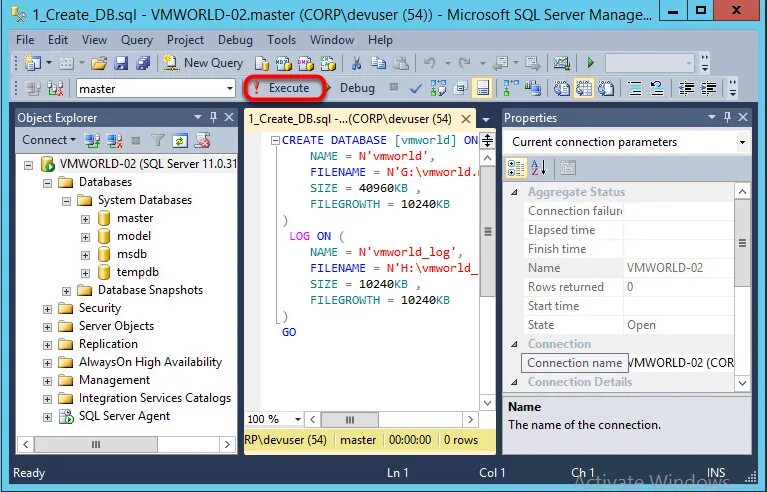Click the Open File folder icon
The width and height of the screenshot is (767, 492).
coord(99,63)
